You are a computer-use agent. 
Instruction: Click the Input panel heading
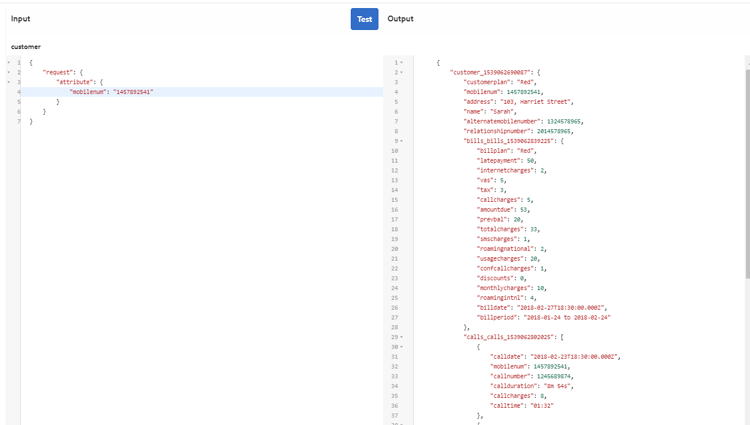pyautogui.click(x=21, y=19)
